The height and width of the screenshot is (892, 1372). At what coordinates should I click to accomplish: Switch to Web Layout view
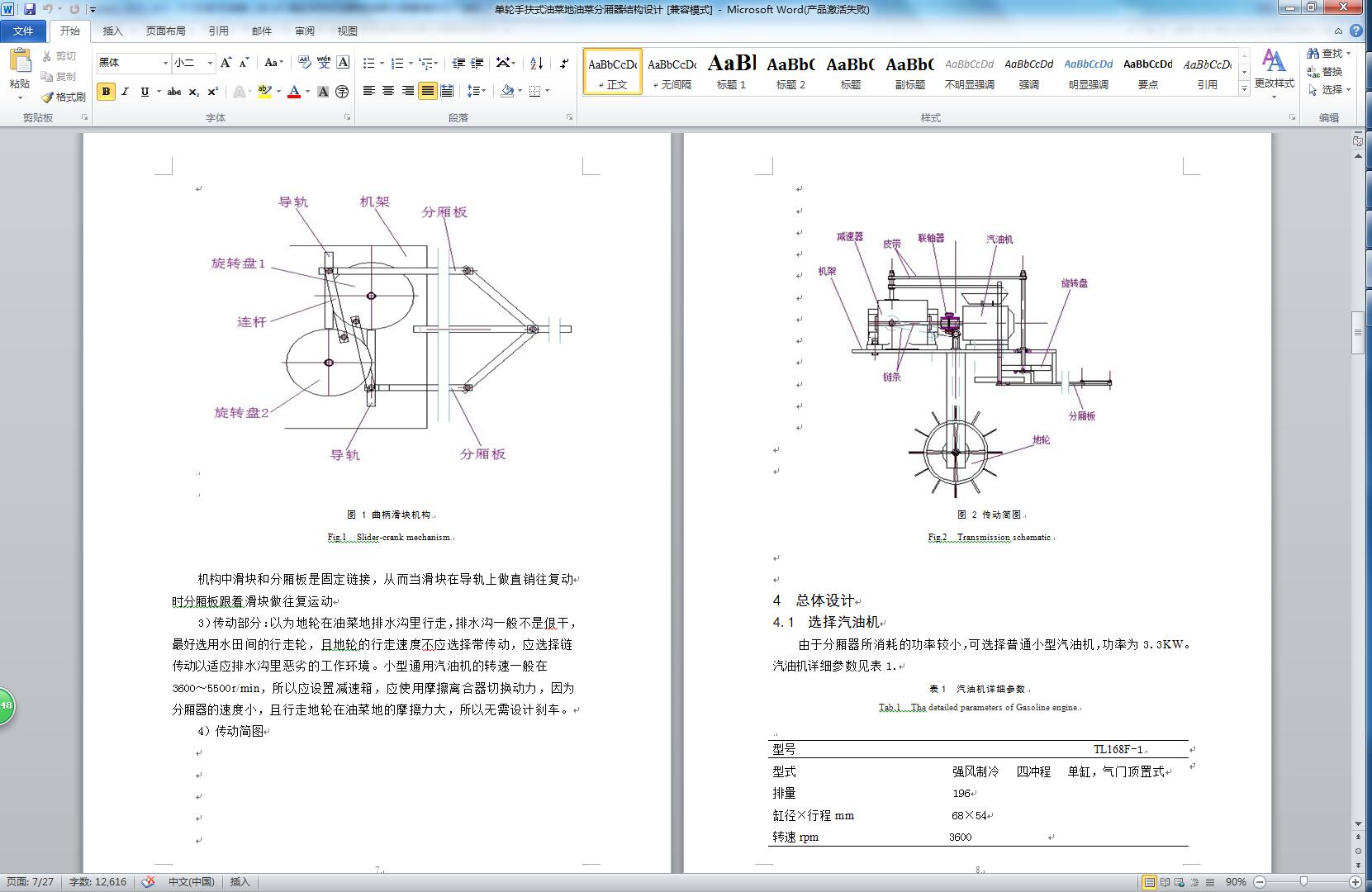[1180, 882]
